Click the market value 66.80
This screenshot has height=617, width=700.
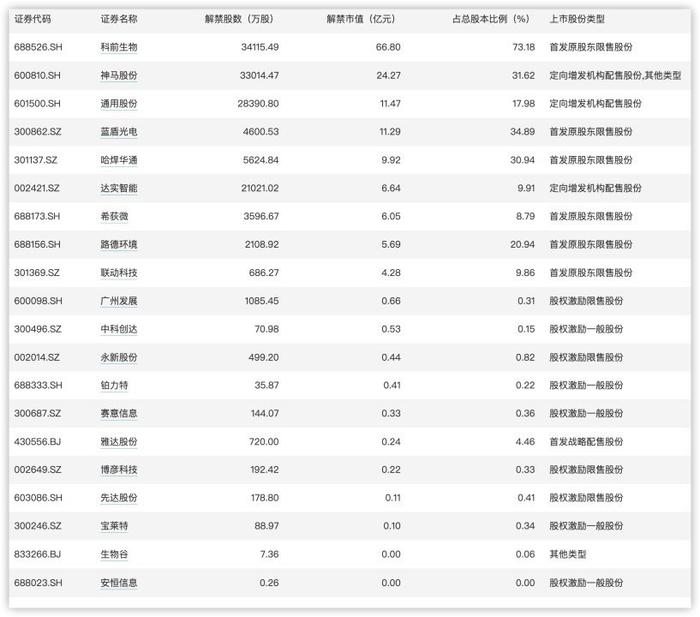(388, 47)
